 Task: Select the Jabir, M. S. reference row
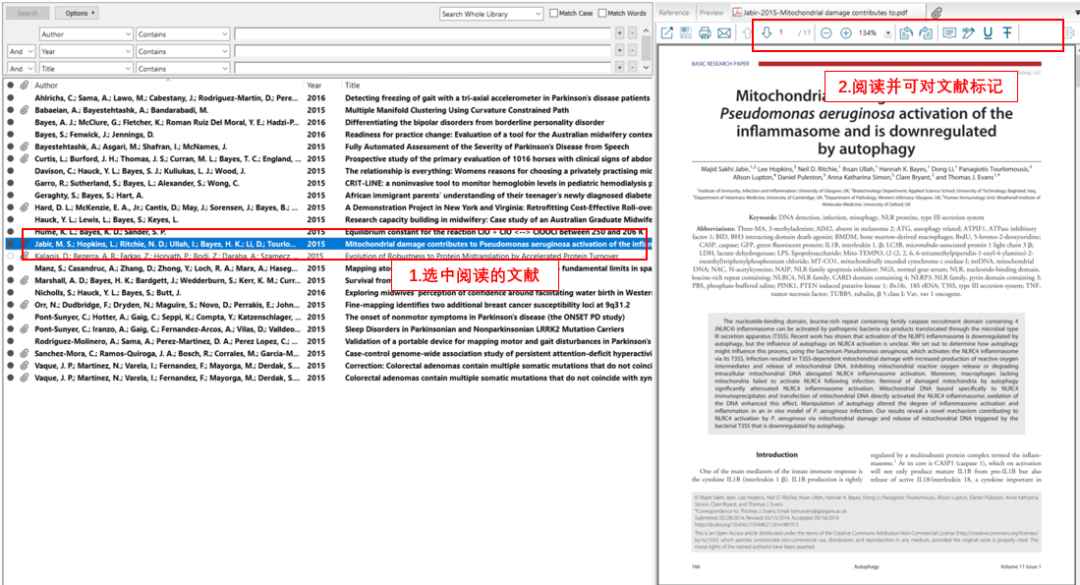tap(328, 244)
